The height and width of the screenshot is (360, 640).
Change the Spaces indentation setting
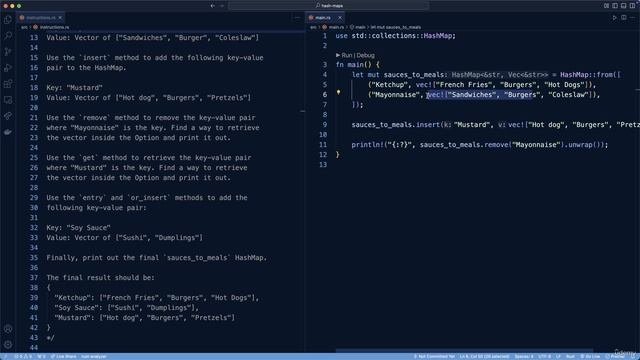coord(524,356)
